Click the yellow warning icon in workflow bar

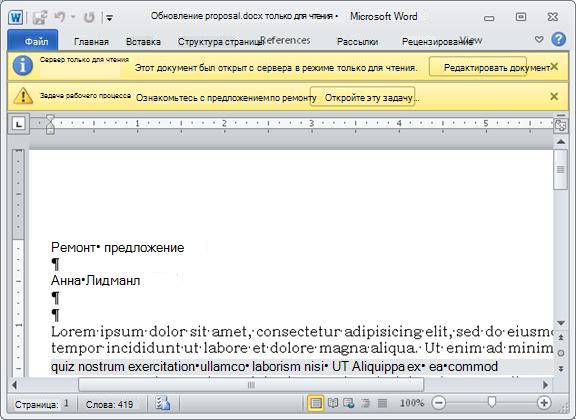pos(23,96)
